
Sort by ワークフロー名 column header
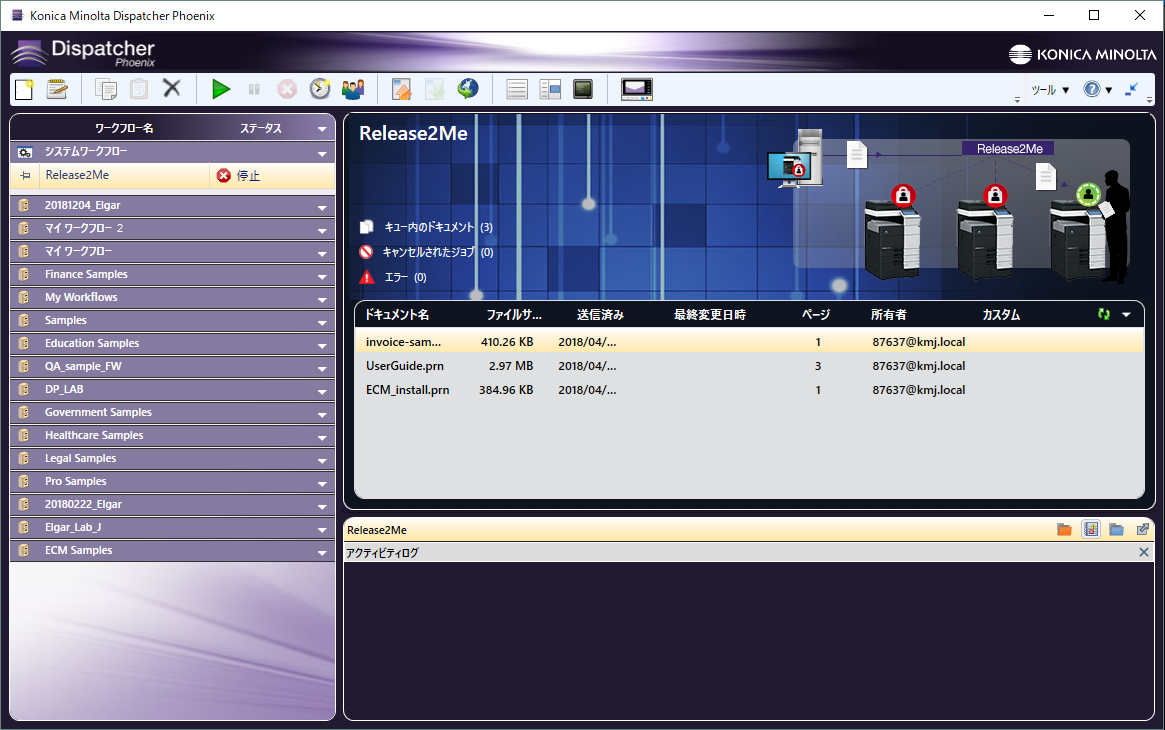(x=124, y=128)
